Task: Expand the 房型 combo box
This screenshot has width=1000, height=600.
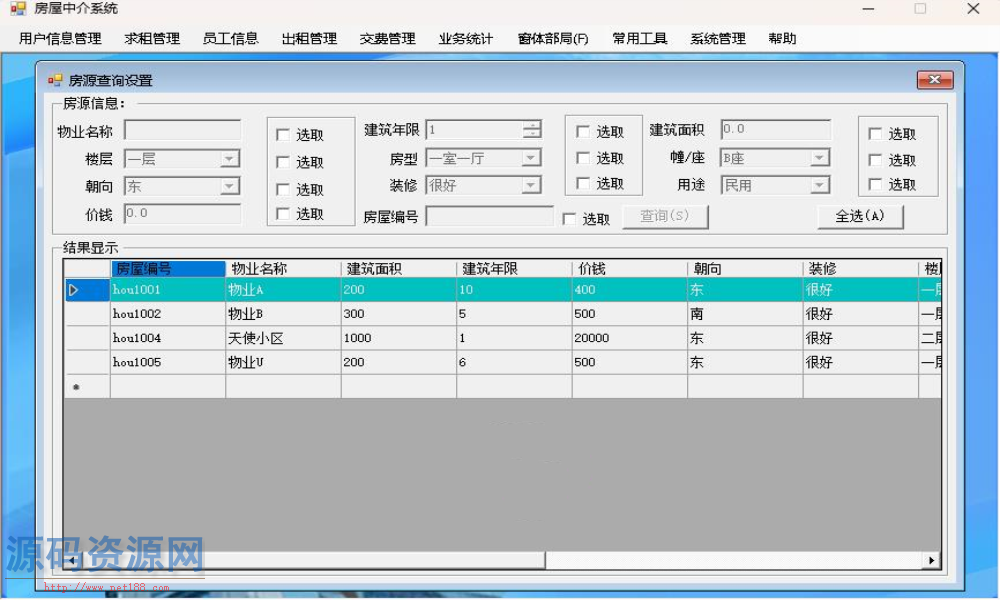Action: pyautogui.click(x=531, y=158)
